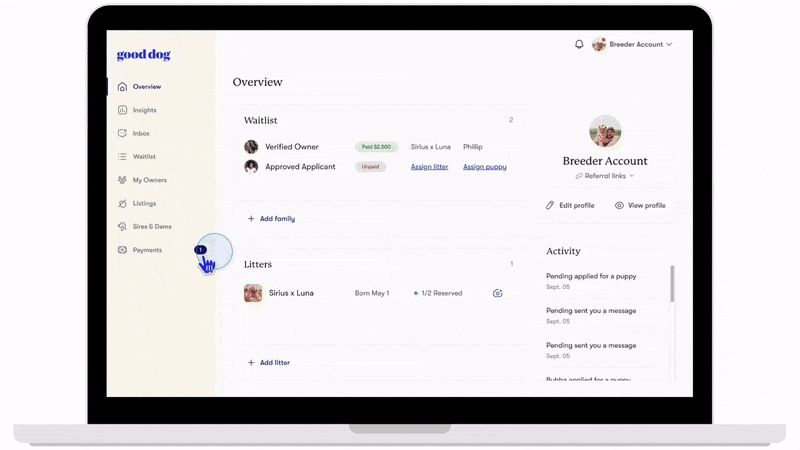The width and height of the screenshot is (800, 450).
Task: Click the Add family button
Action: [271, 218]
